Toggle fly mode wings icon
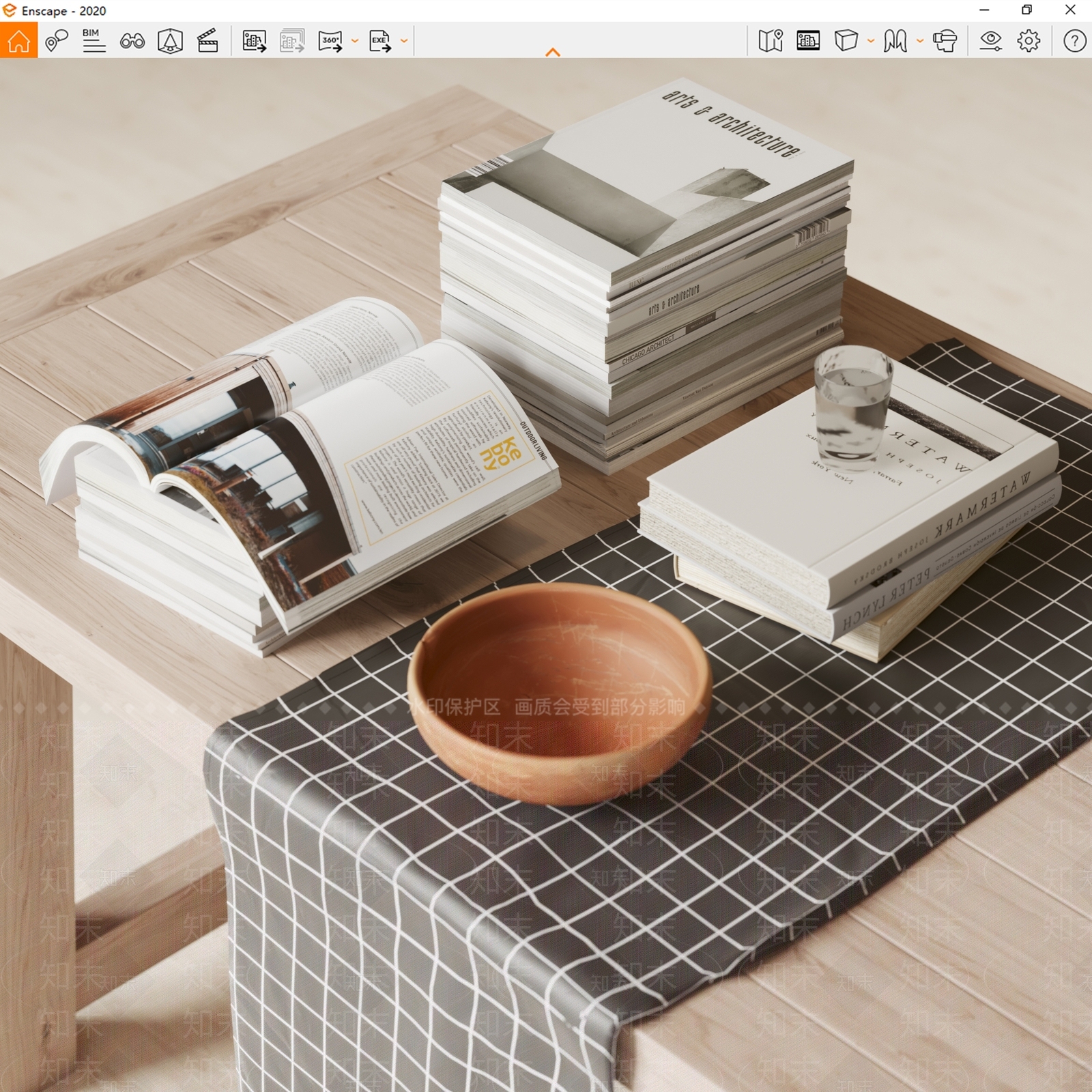Image resolution: width=1092 pixels, height=1092 pixels. 895,41
